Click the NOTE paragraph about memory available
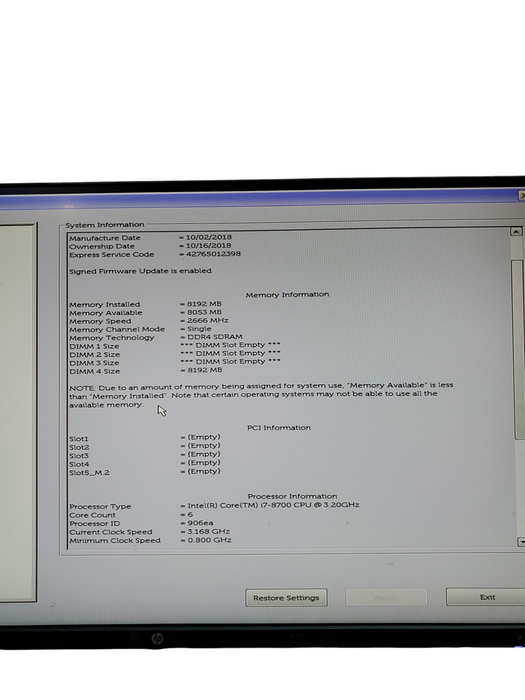 [x=261, y=395]
